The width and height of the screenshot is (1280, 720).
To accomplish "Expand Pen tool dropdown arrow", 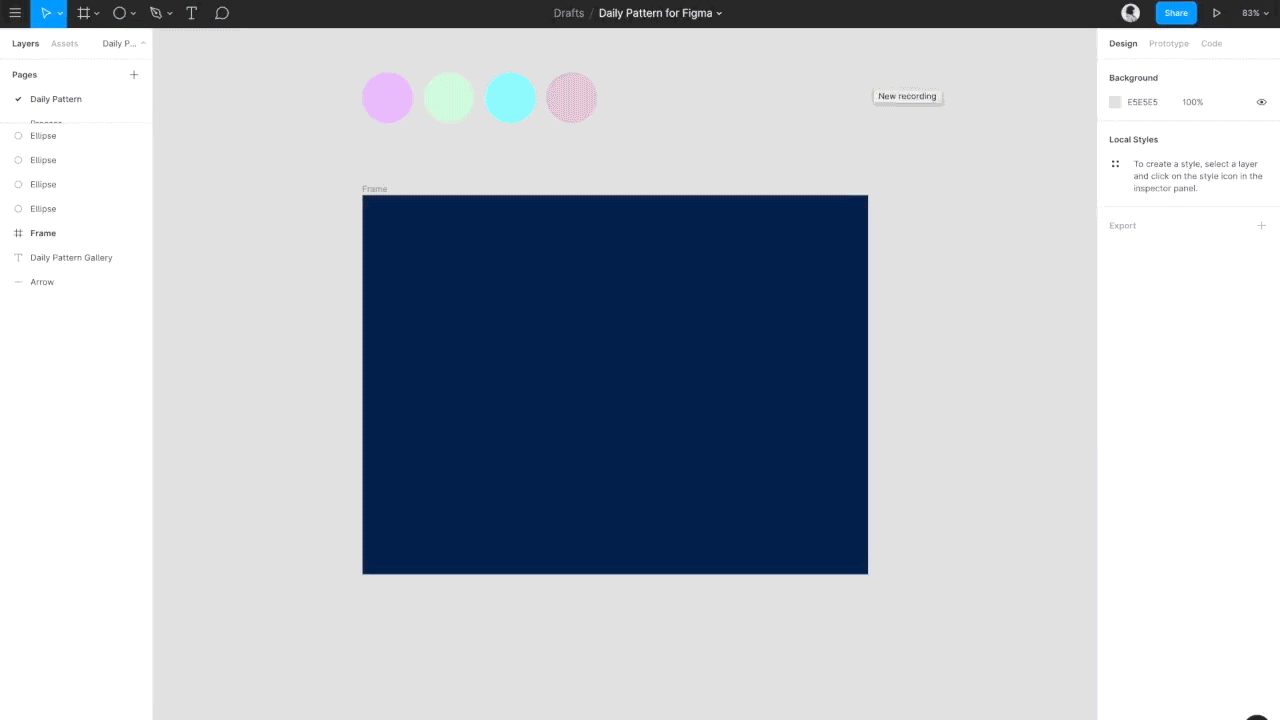I will click(x=169, y=14).
